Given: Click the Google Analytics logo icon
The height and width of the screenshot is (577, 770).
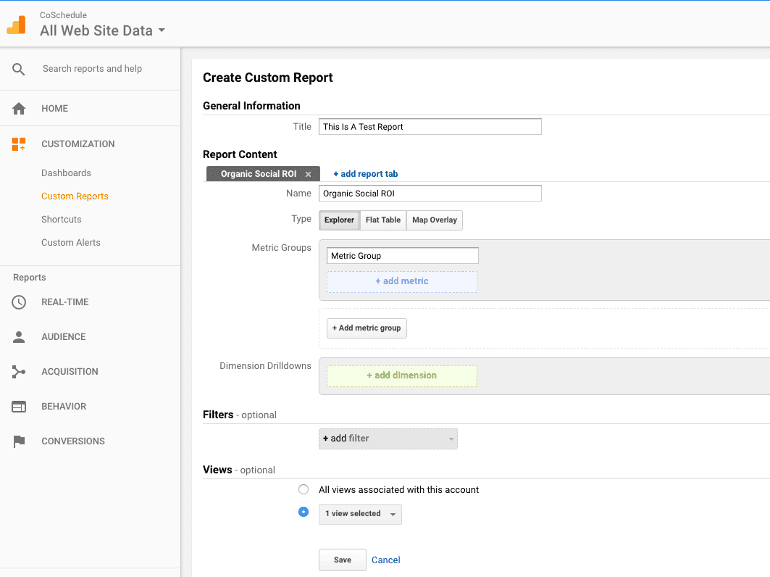Looking at the screenshot, I should tap(16, 25).
